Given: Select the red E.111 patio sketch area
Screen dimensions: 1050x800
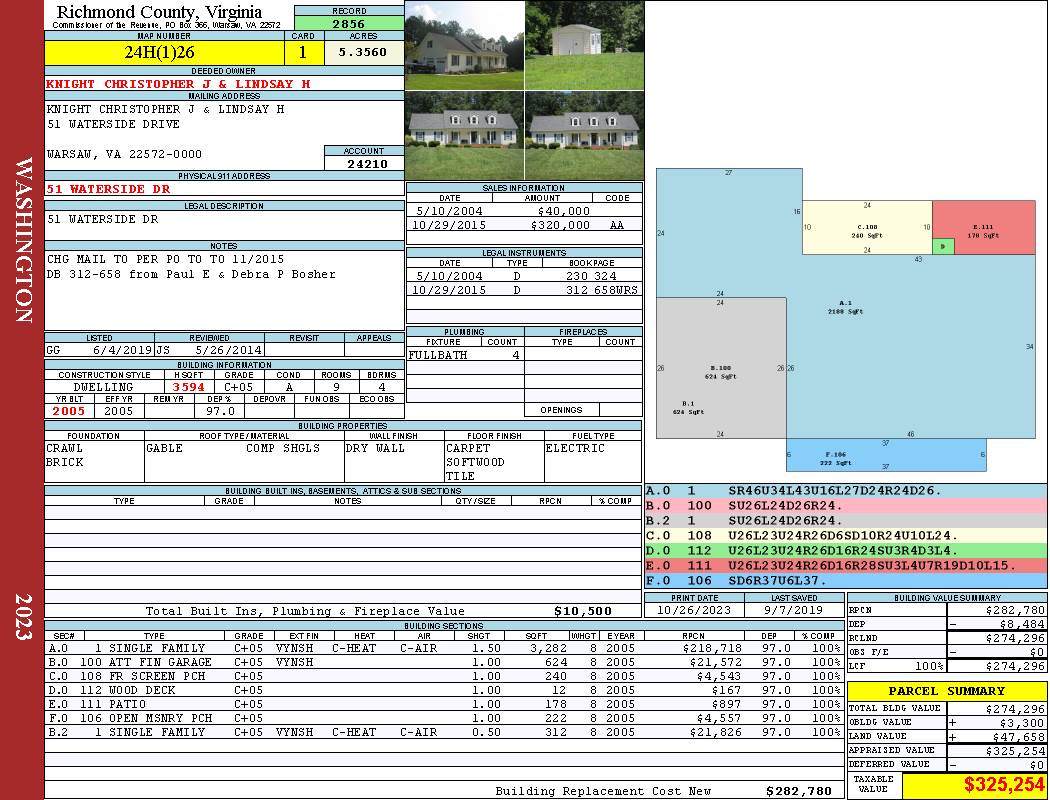Looking at the screenshot, I should pyautogui.click(x=984, y=228).
